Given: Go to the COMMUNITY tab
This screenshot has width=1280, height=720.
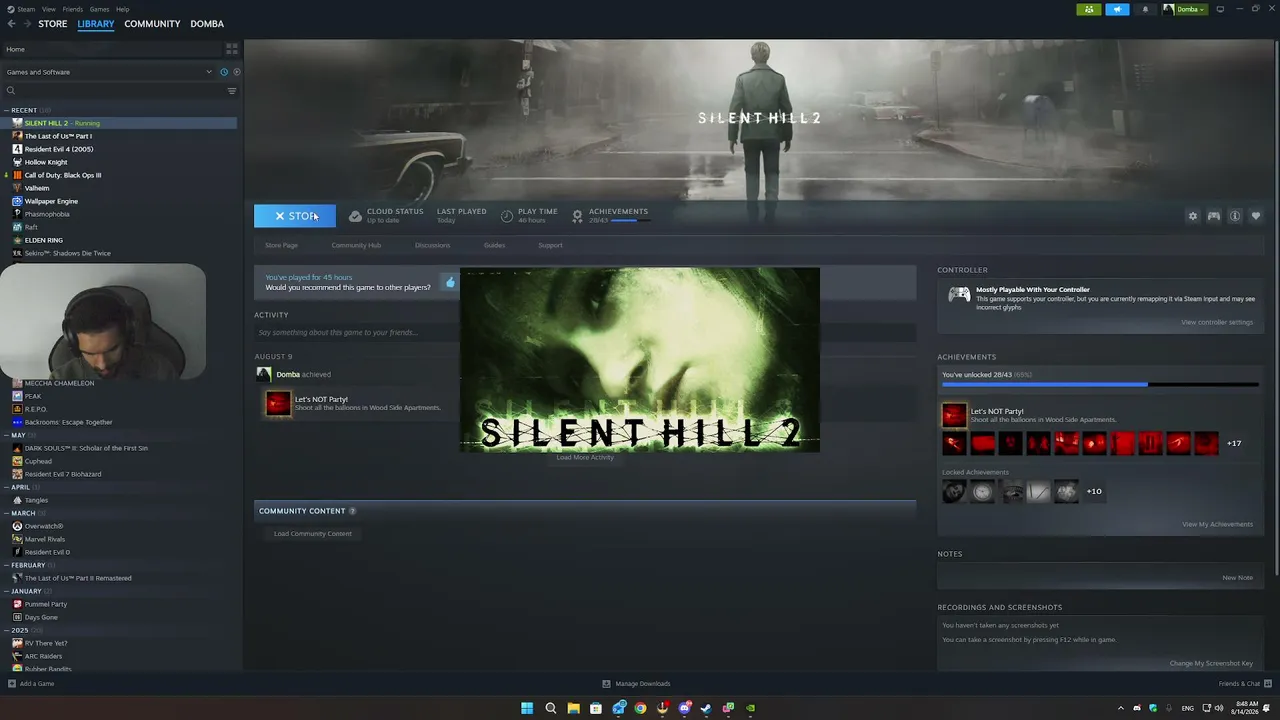Looking at the screenshot, I should [152, 24].
